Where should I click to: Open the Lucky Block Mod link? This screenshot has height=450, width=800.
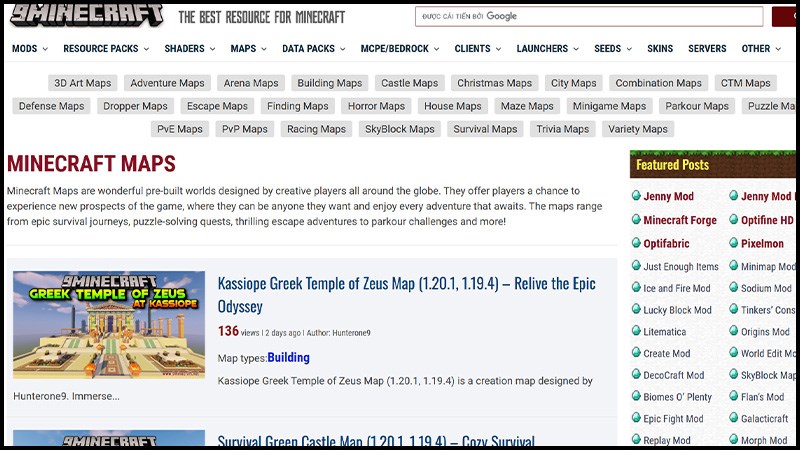pos(677,310)
